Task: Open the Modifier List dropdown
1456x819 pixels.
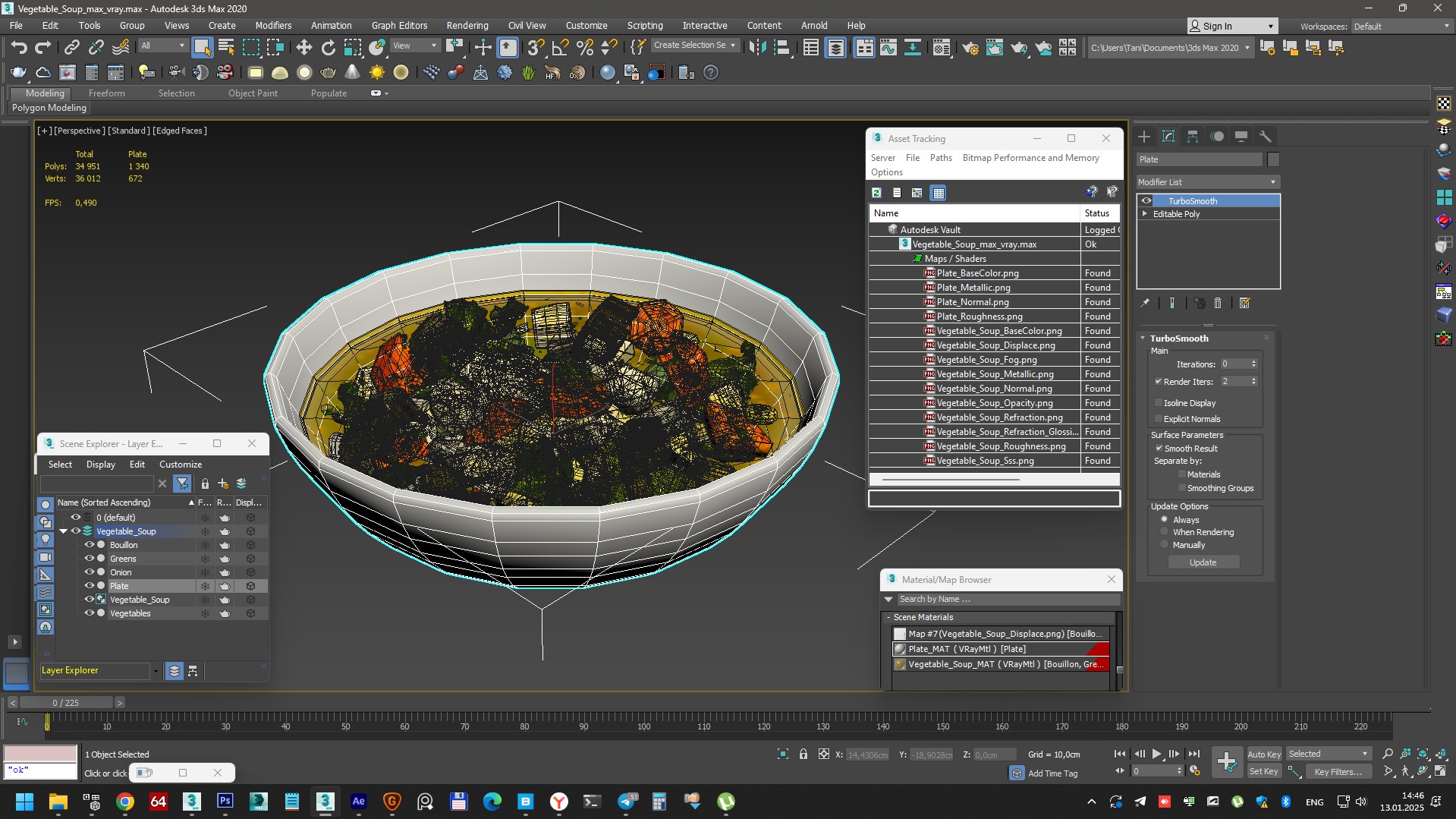Action: point(1208,182)
